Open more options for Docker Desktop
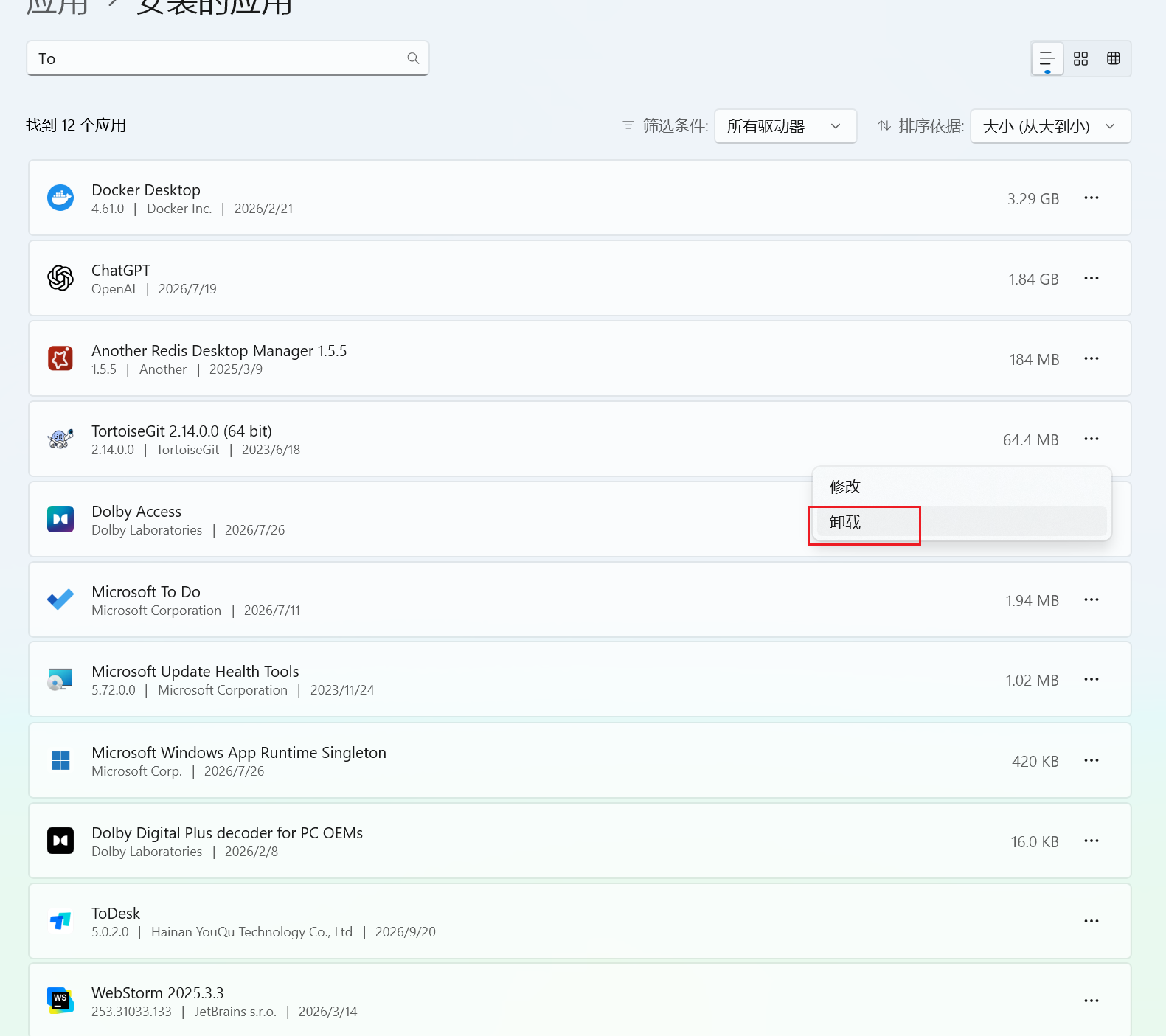Viewport: 1166px width, 1036px height. tap(1092, 198)
